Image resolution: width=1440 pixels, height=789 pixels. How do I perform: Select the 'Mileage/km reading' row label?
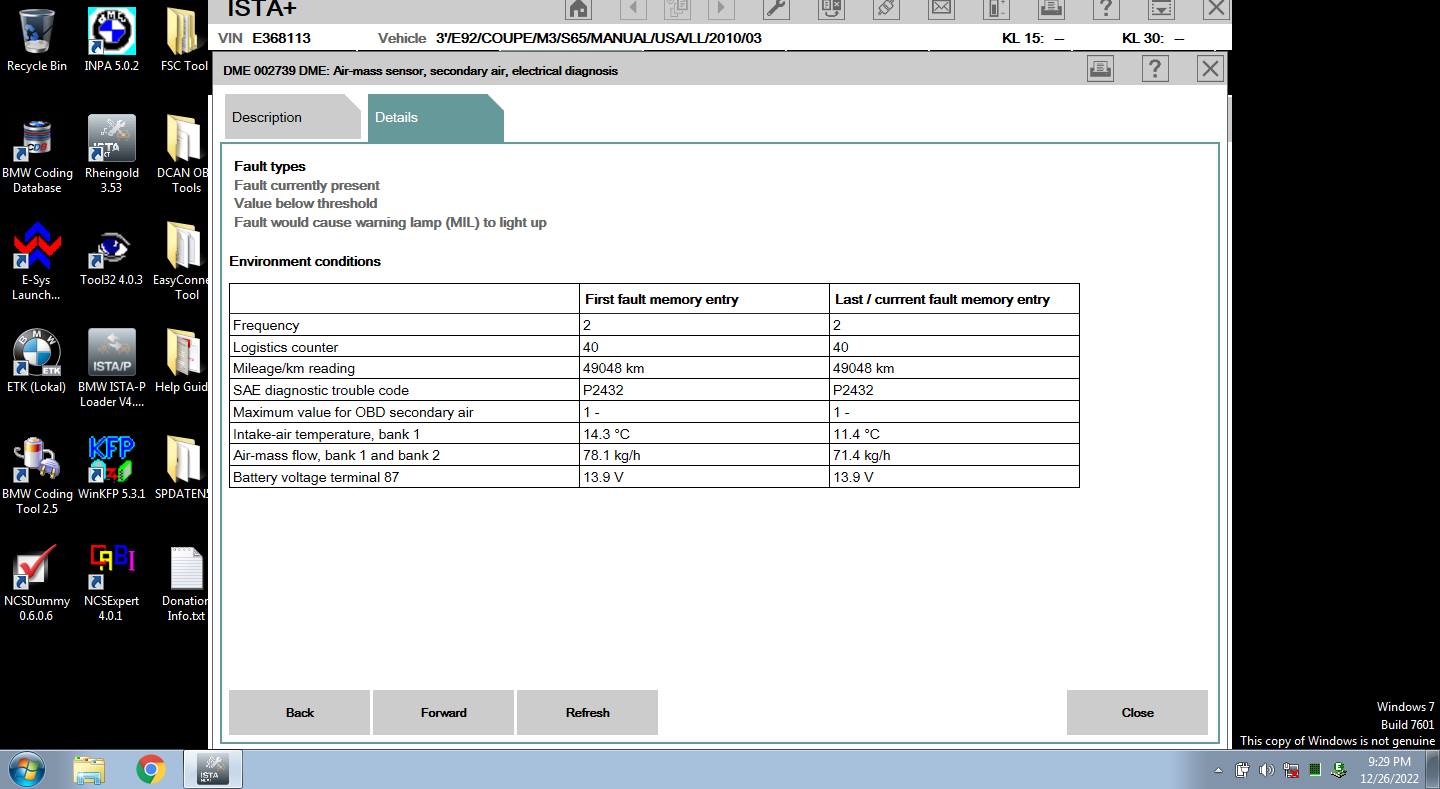(x=294, y=368)
